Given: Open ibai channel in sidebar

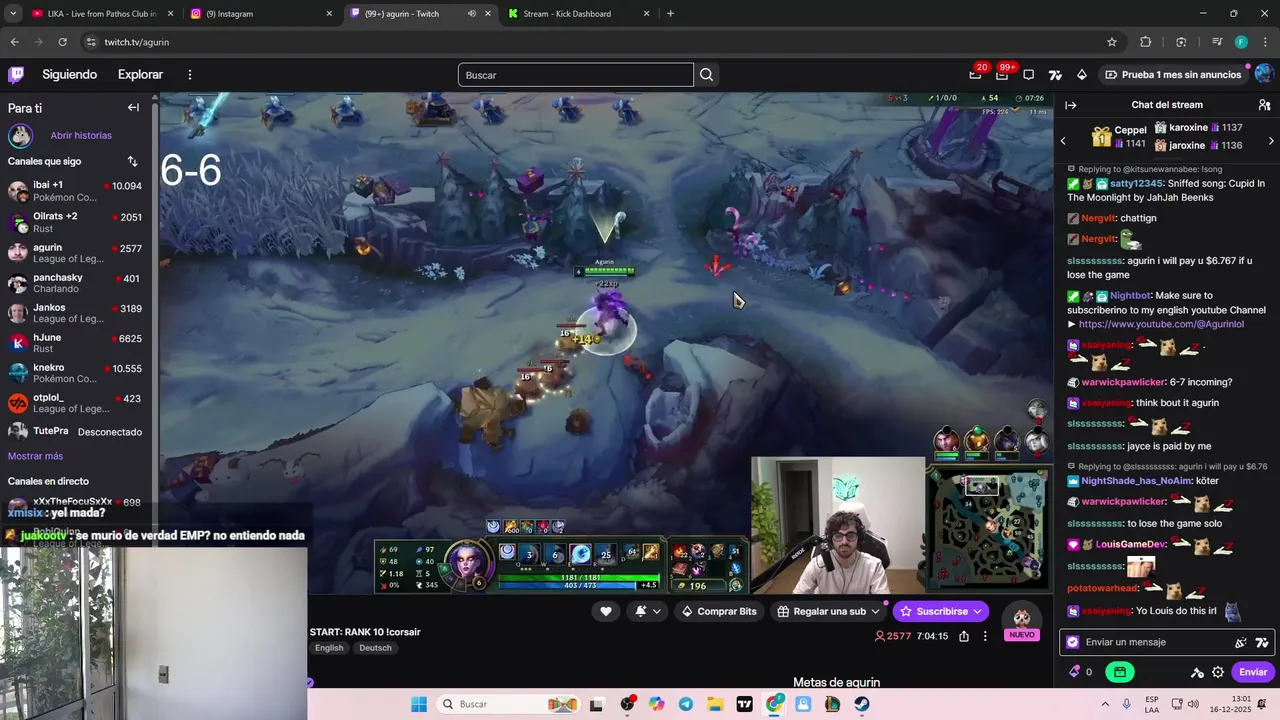Looking at the screenshot, I should 75,191.
